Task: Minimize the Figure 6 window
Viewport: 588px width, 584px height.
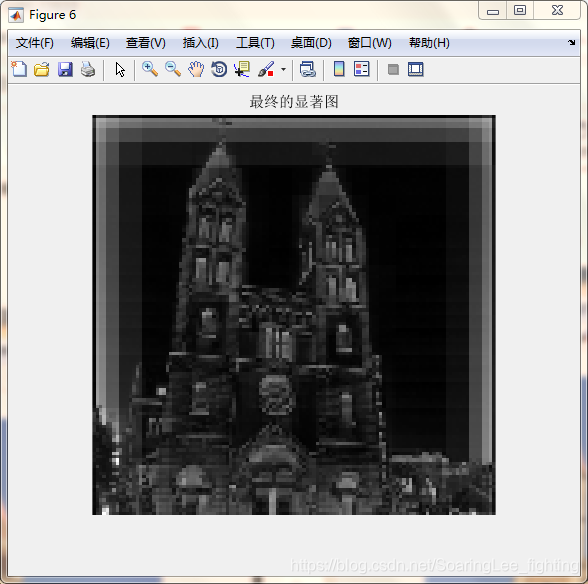Action: (x=493, y=11)
